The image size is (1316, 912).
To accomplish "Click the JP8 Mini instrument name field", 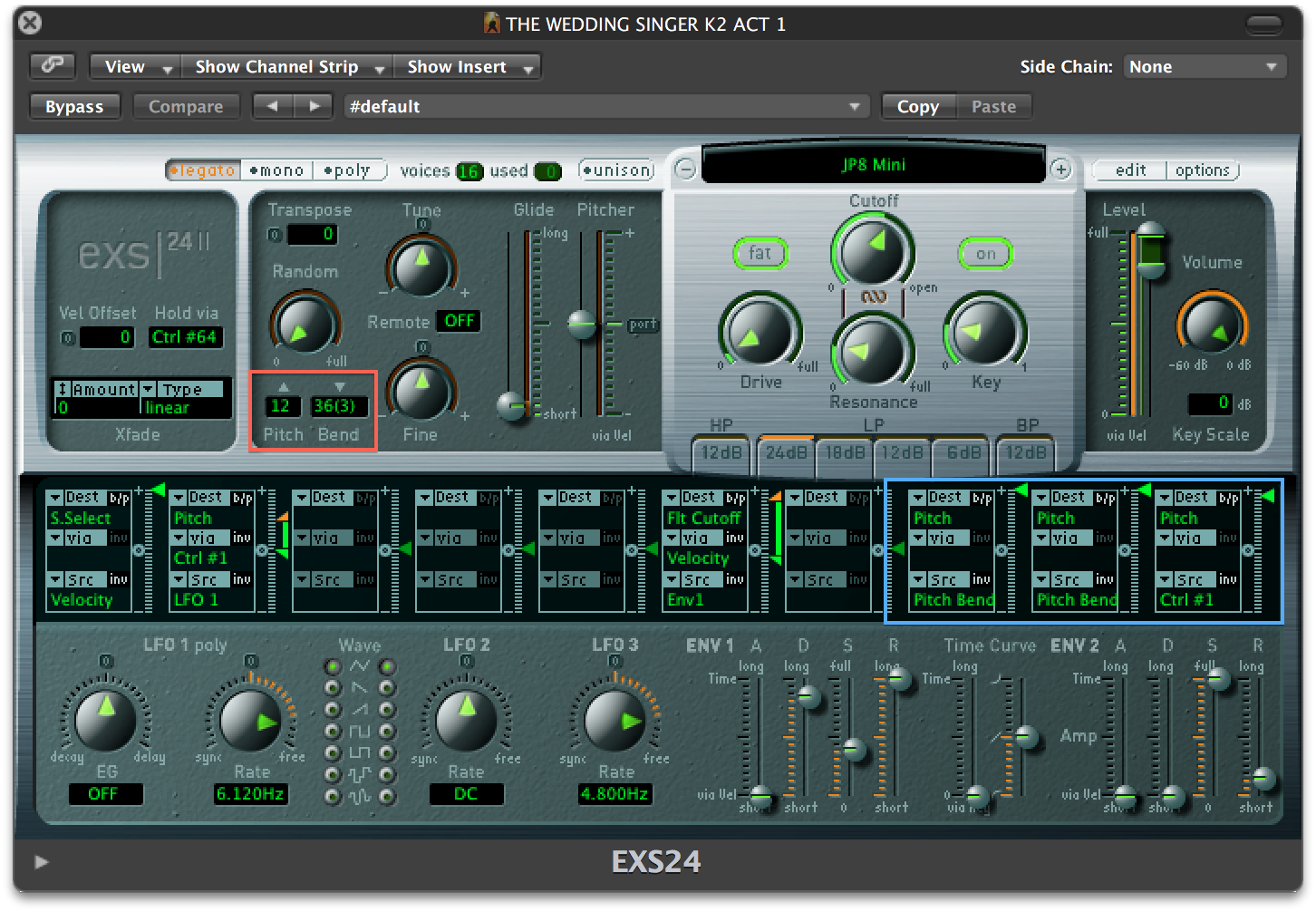I will [873, 165].
